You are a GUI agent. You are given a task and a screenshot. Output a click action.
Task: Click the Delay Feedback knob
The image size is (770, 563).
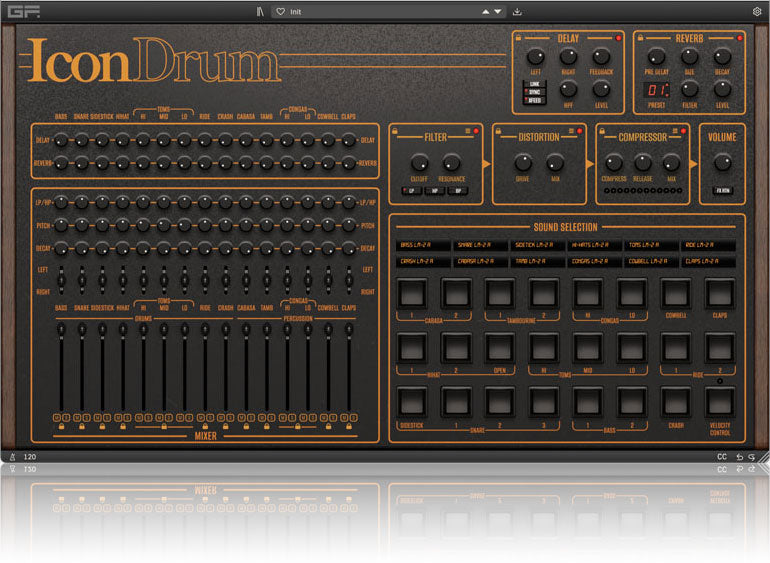click(x=601, y=56)
